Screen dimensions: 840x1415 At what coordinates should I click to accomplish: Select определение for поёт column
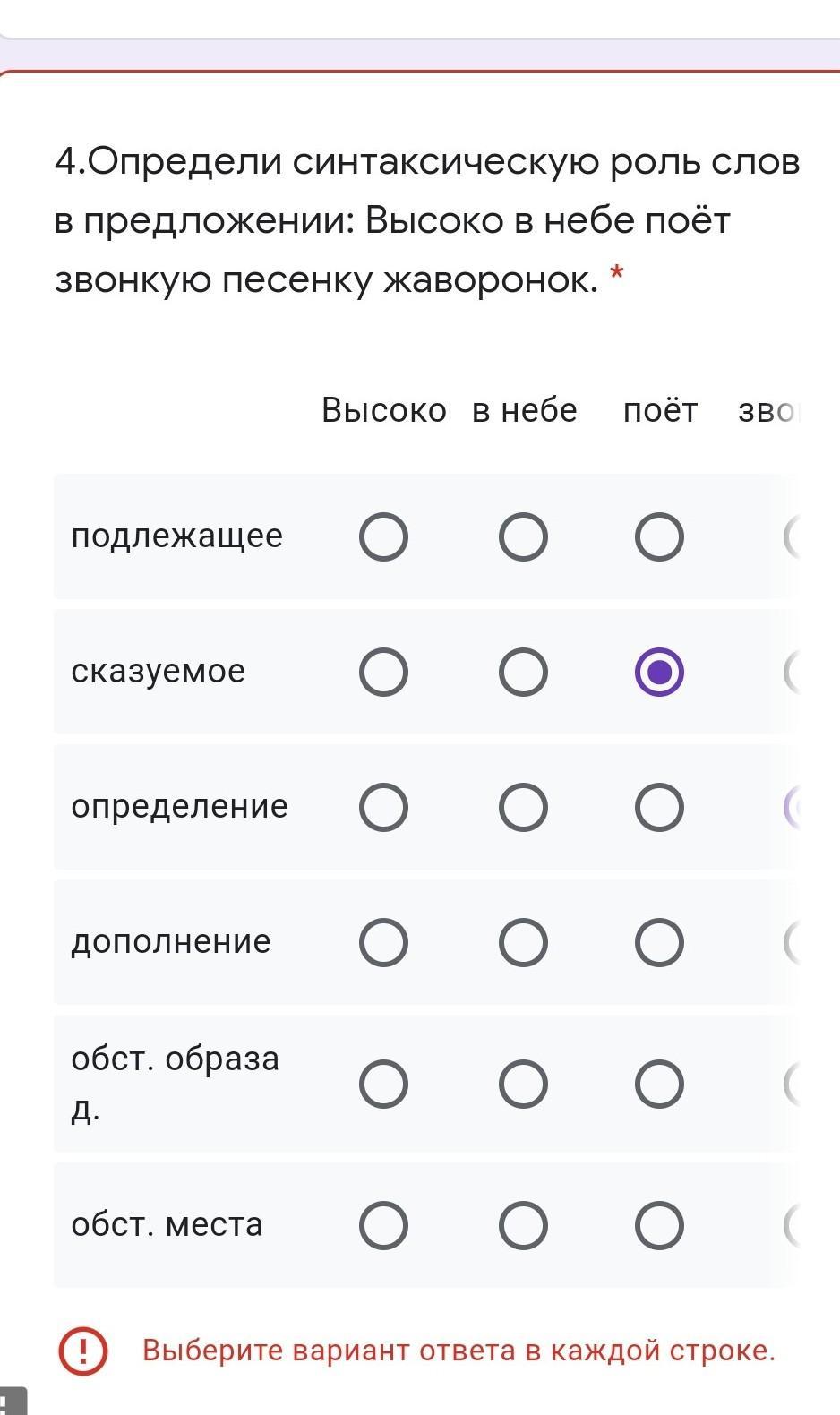point(659,808)
